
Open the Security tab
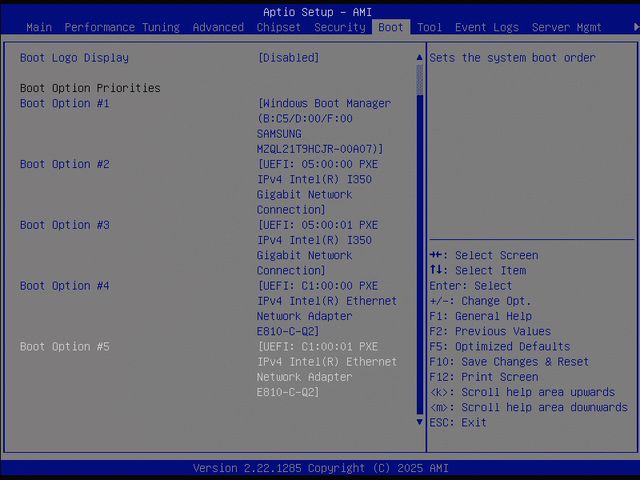click(340, 27)
